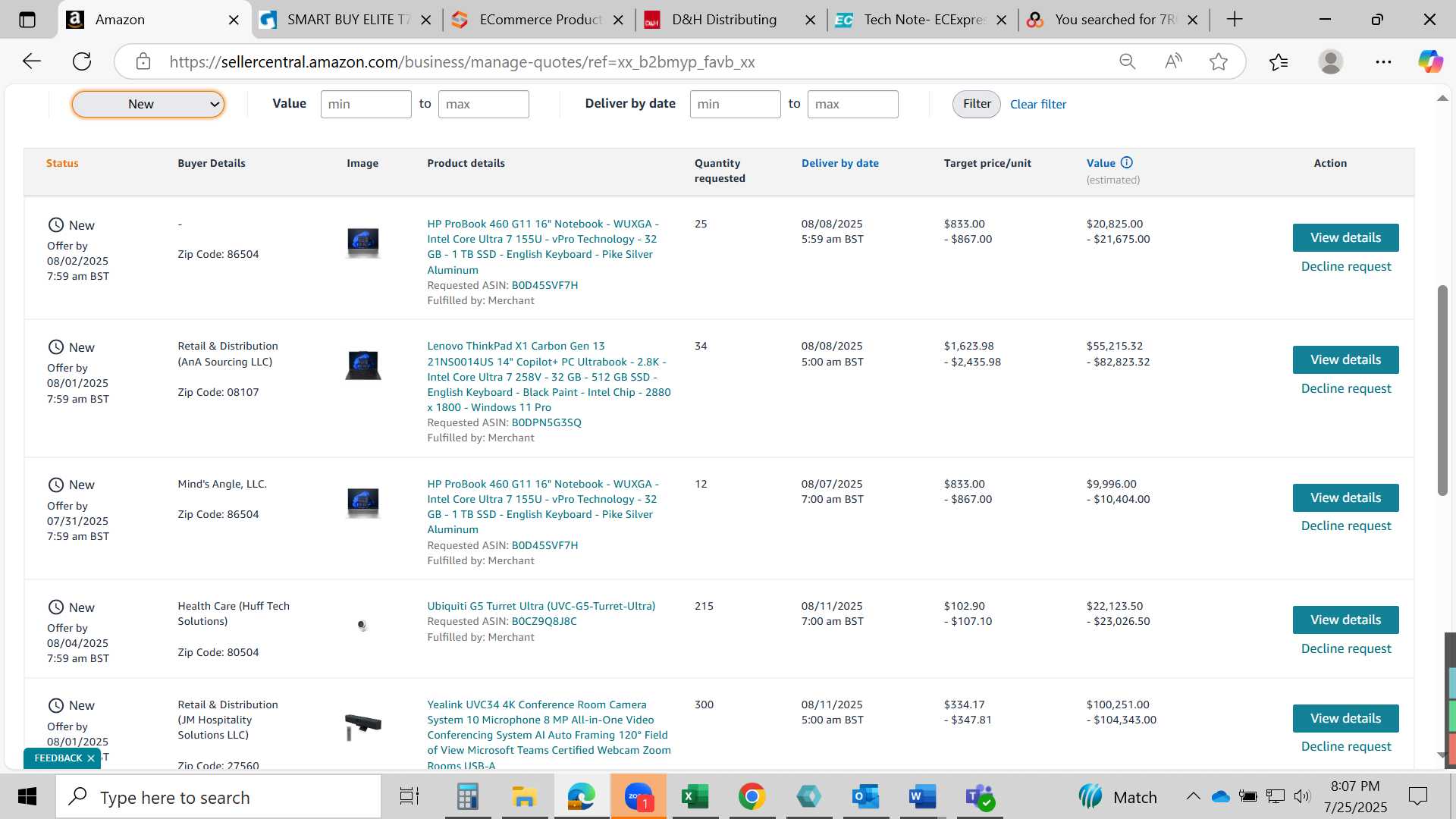Click Clear filter link
This screenshot has height=819, width=1456.
click(x=1038, y=104)
